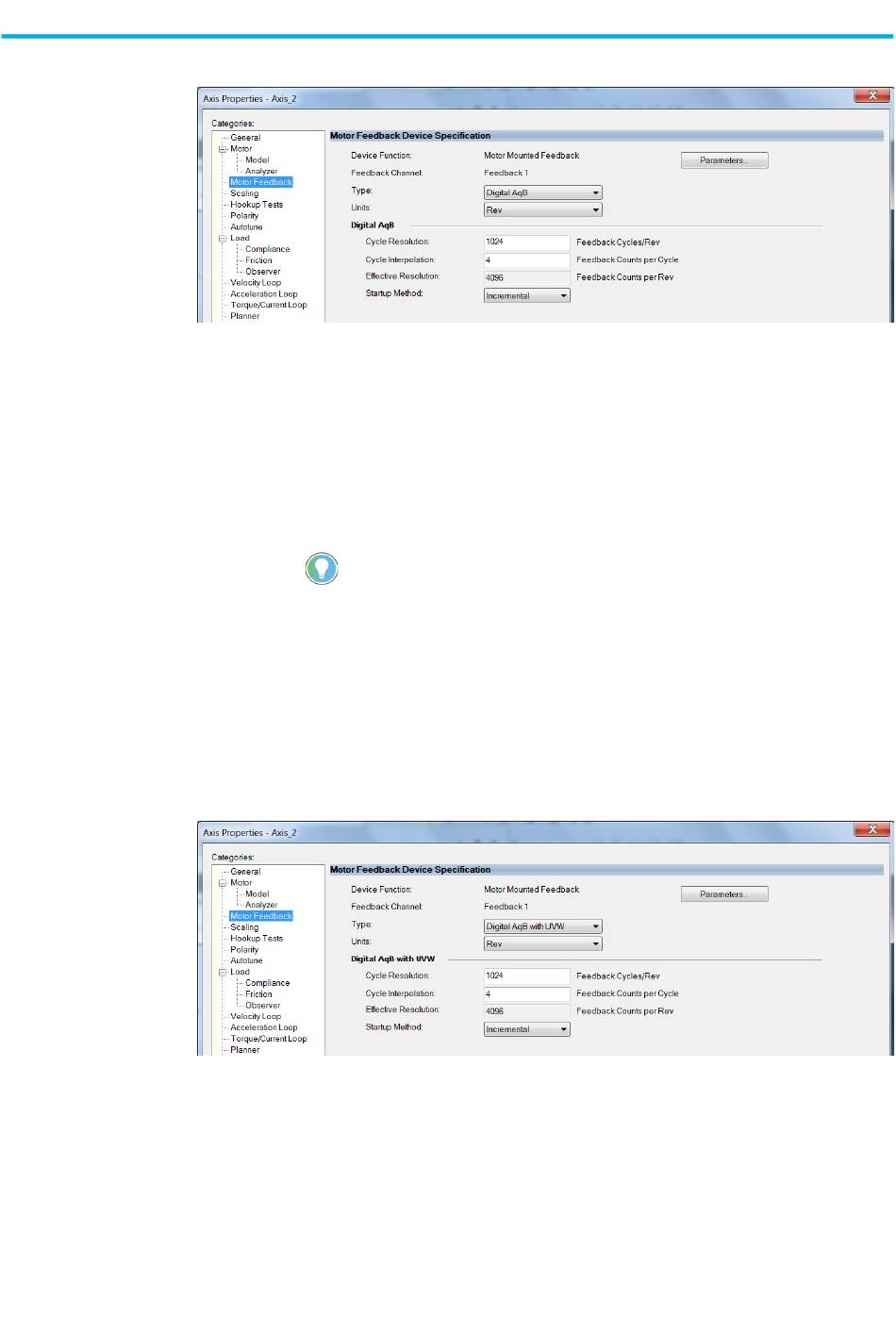Click Cycle Resolution field in Digital AqB dialog
This screenshot has height=1318, width=896.
[526, 242]
